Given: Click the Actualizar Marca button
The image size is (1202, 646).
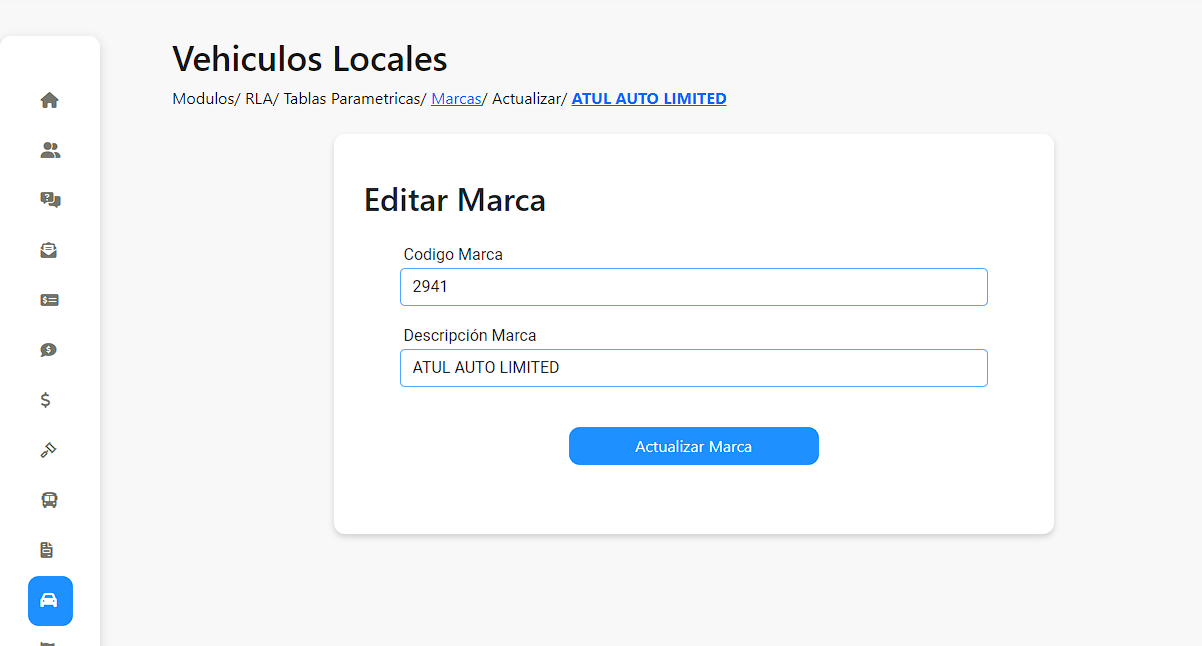Looking at the screenshot, I should (x=694, y=446).
